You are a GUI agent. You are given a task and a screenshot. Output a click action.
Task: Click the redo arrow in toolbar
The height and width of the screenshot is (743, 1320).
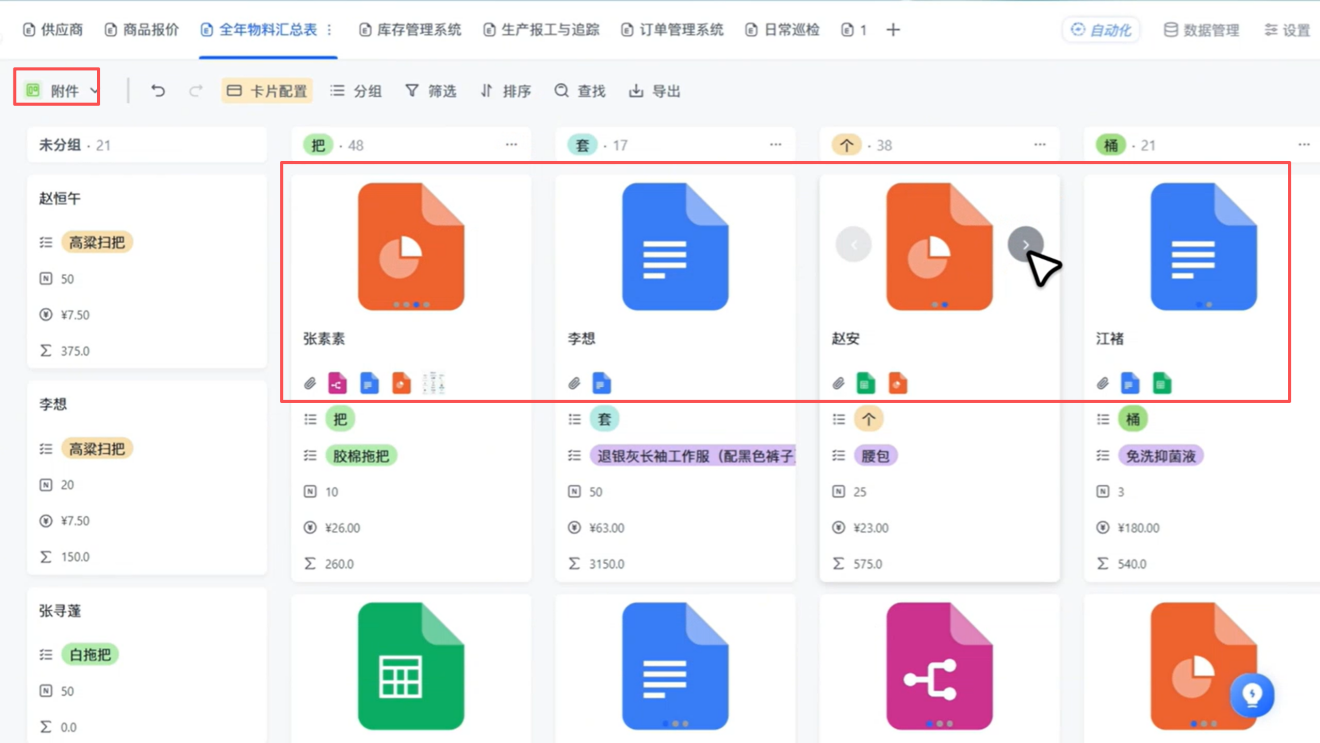(196, 91)
